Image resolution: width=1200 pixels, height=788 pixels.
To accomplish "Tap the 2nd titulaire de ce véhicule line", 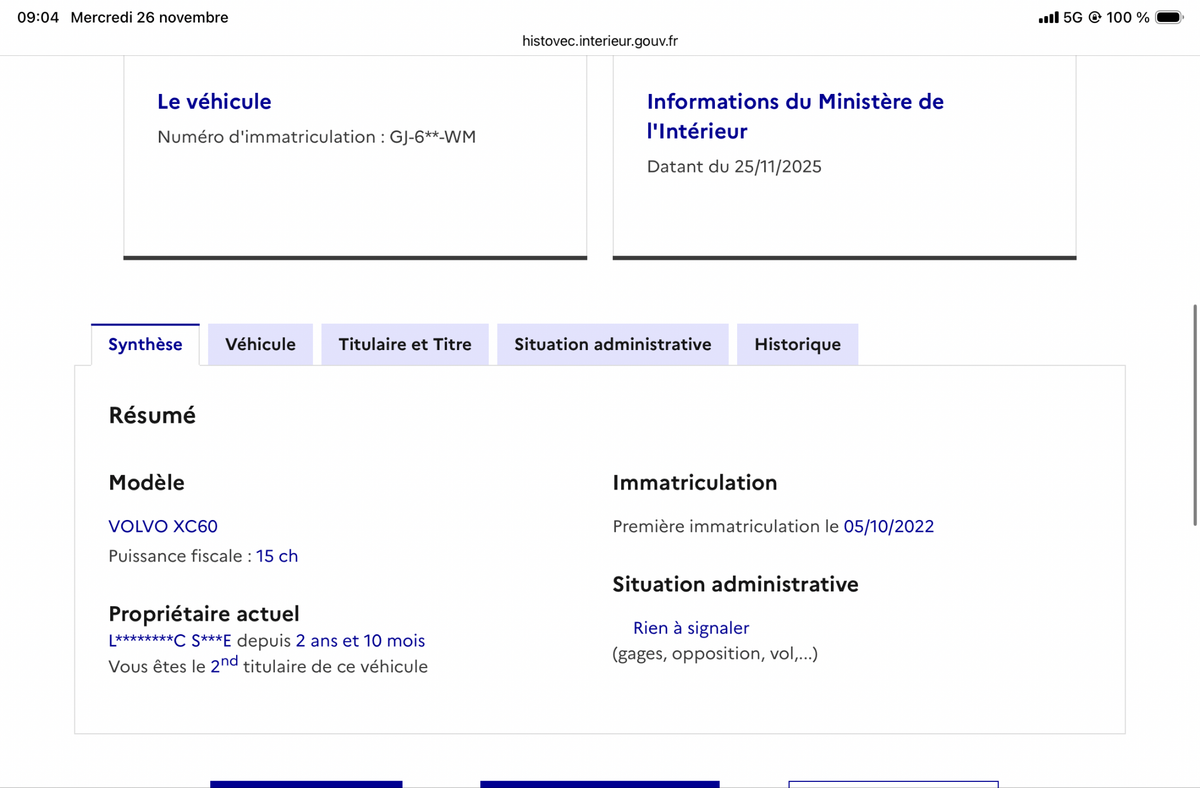I will [x=268, y=665].
